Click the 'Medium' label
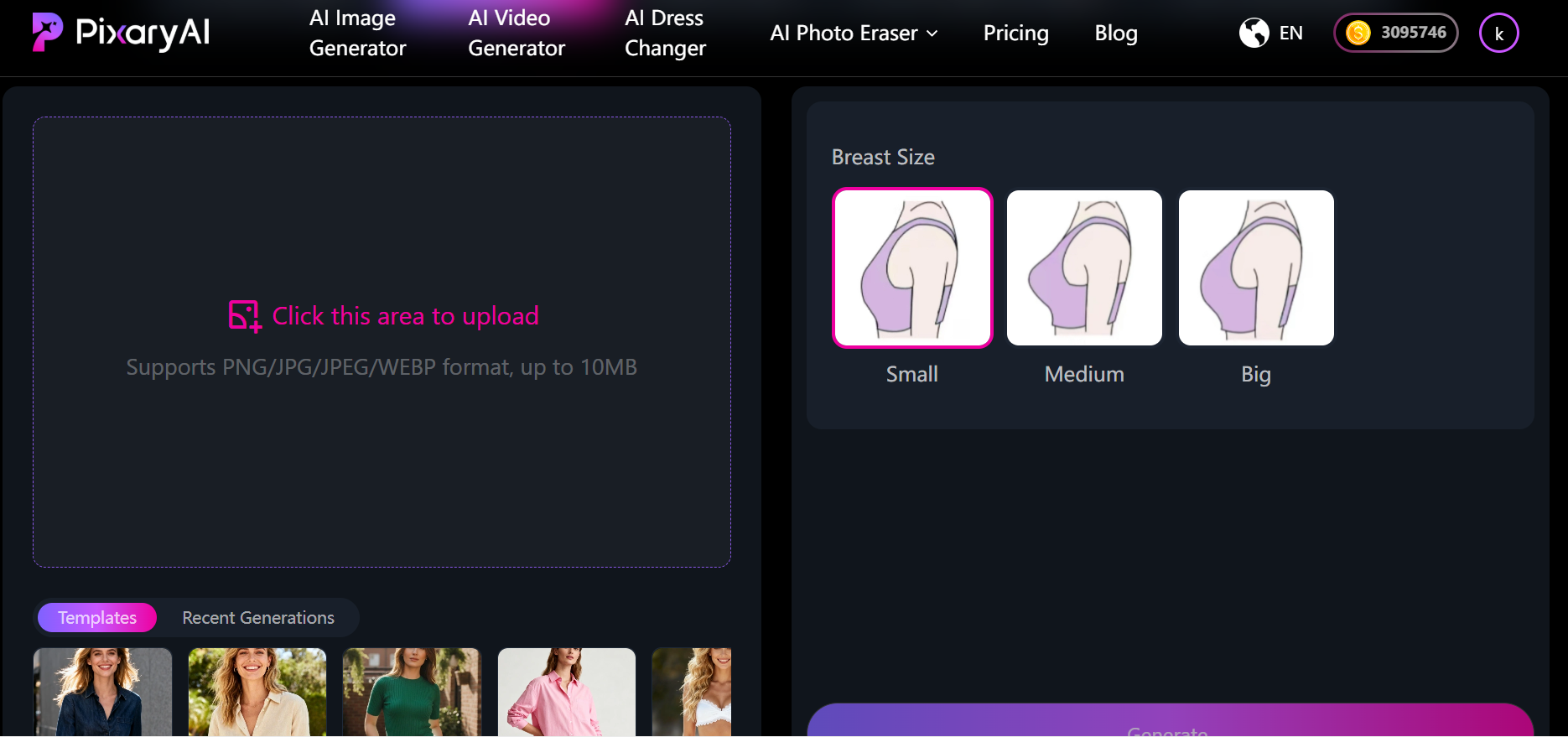The image size is (1568, 737). coord(1084,374)
